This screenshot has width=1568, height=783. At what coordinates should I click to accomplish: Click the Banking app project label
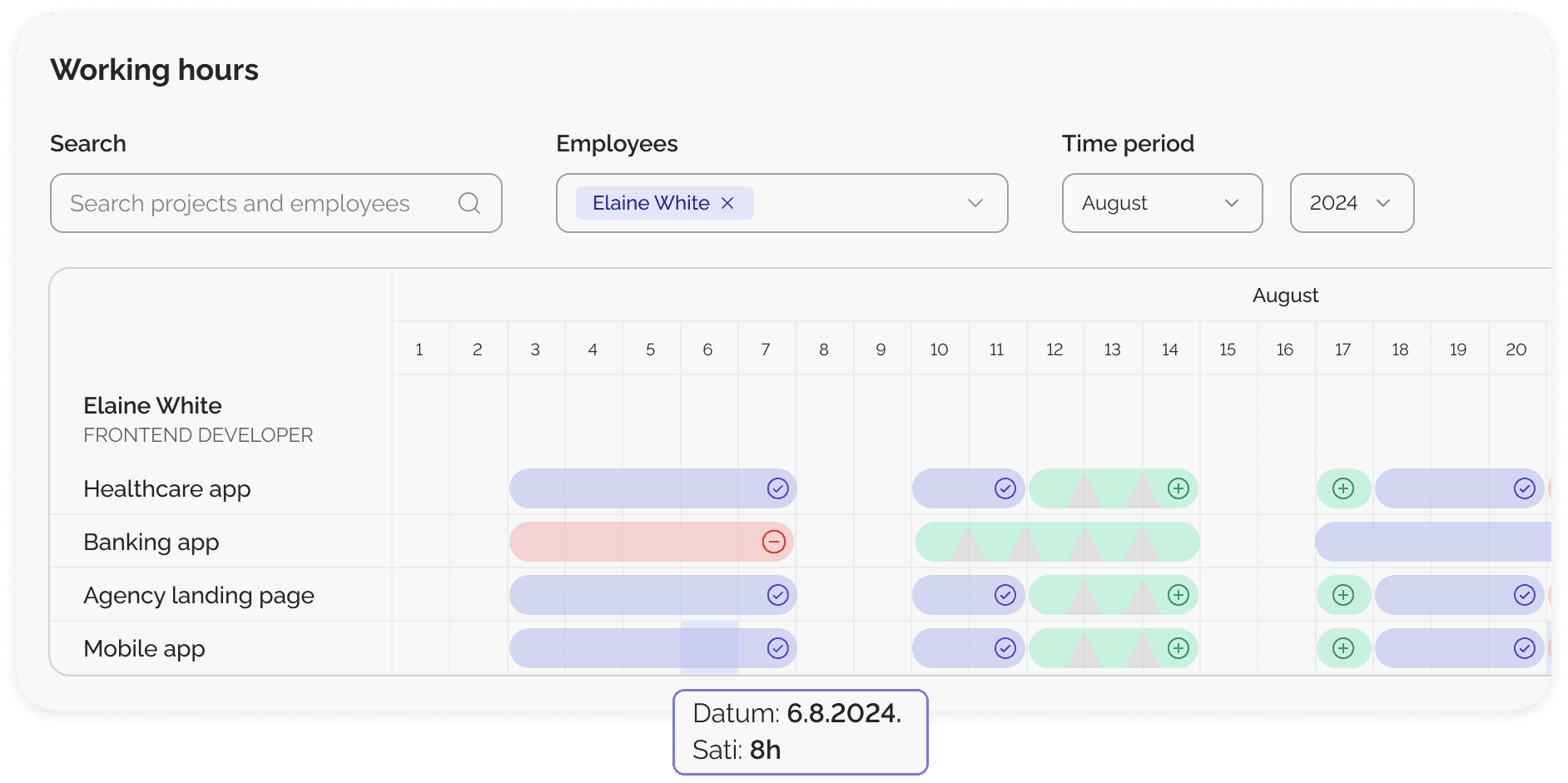pos(151,541)
